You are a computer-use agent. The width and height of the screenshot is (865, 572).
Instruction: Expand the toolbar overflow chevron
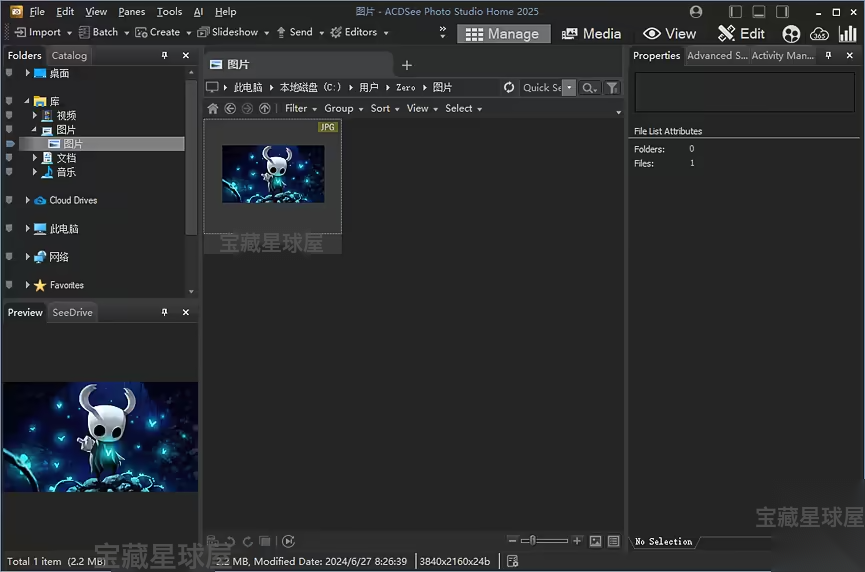point(442,32)
